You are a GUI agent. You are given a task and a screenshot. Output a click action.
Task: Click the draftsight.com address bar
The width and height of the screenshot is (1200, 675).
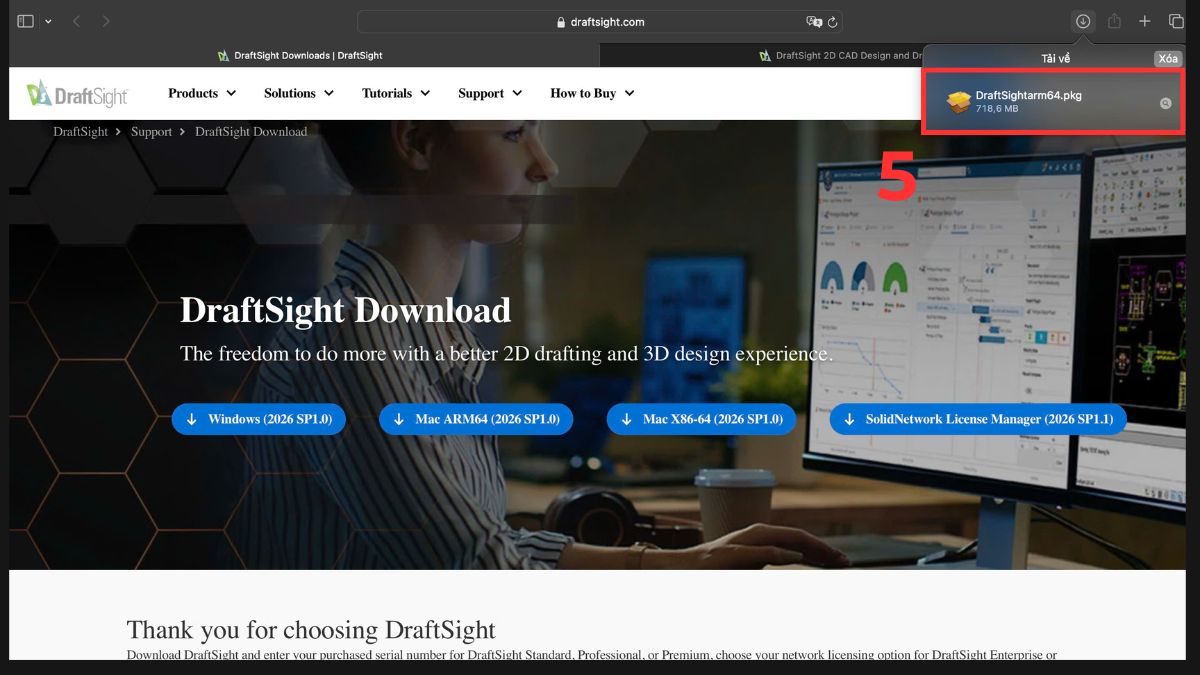coord(600,21)
